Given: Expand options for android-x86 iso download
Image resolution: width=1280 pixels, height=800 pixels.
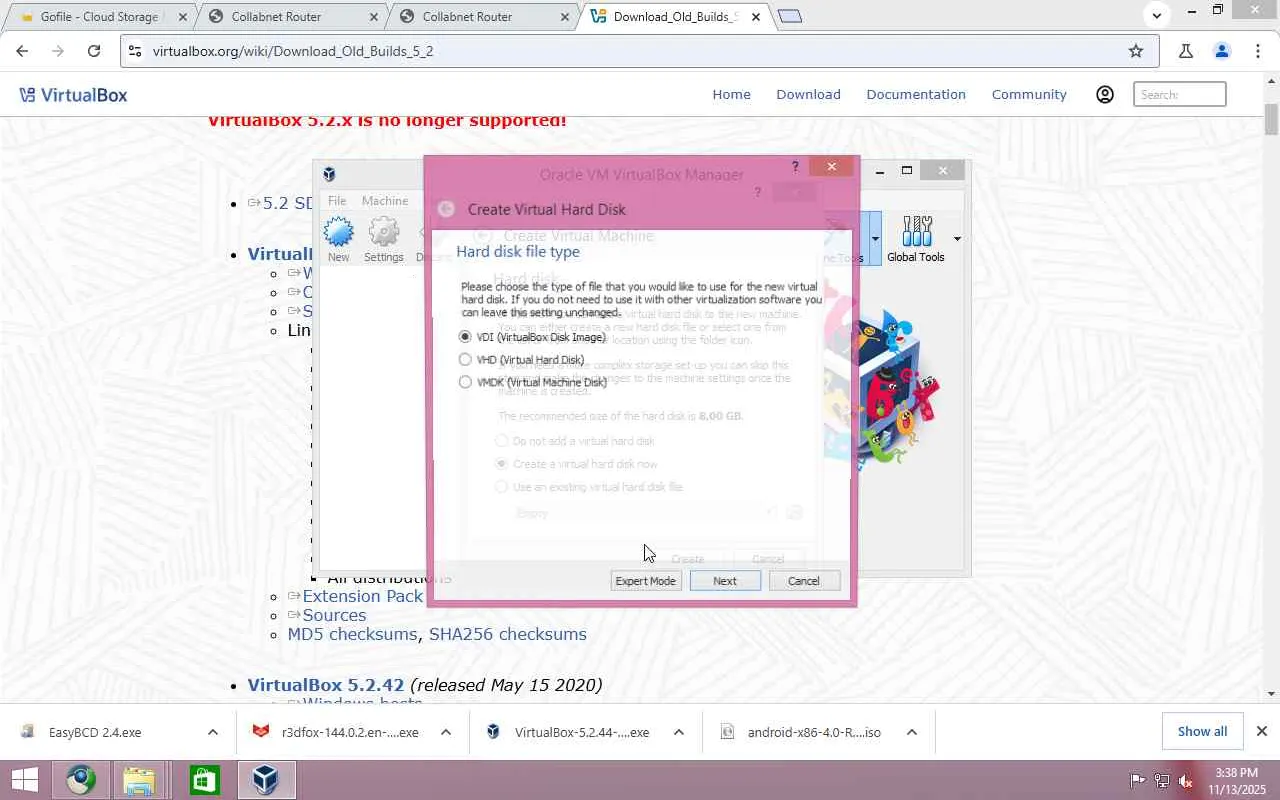Looking at the screenshot, I should (912, 732).
